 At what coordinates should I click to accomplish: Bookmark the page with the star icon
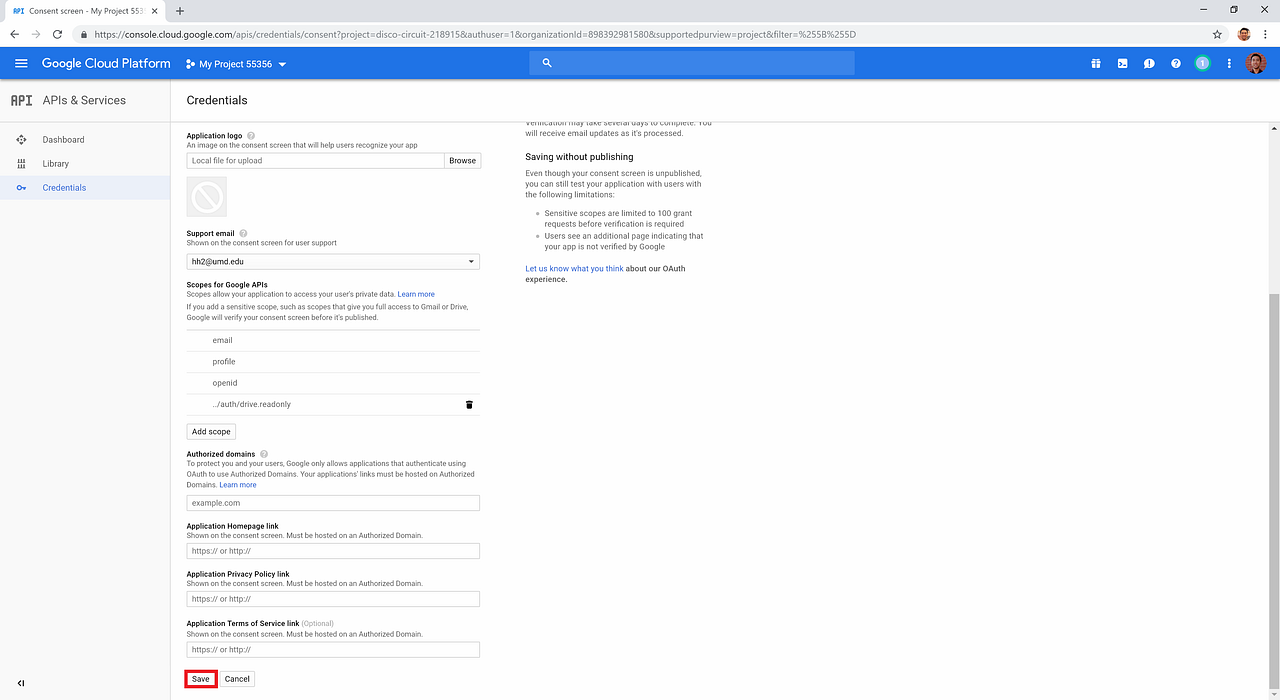pyautogui.click(x=1217, y=33)
